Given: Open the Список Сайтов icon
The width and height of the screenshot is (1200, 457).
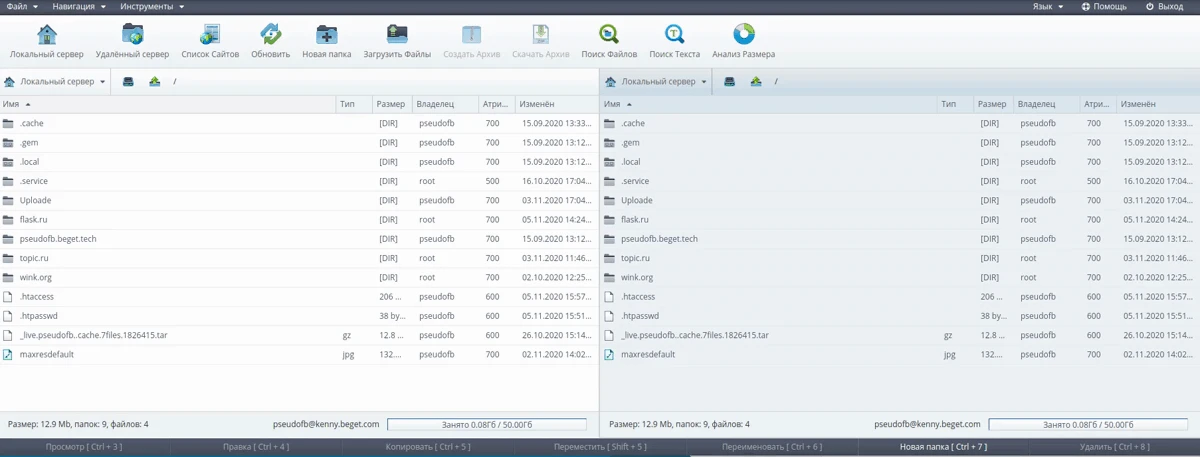Looking at the screenshot, I should (x=210, y=35).
